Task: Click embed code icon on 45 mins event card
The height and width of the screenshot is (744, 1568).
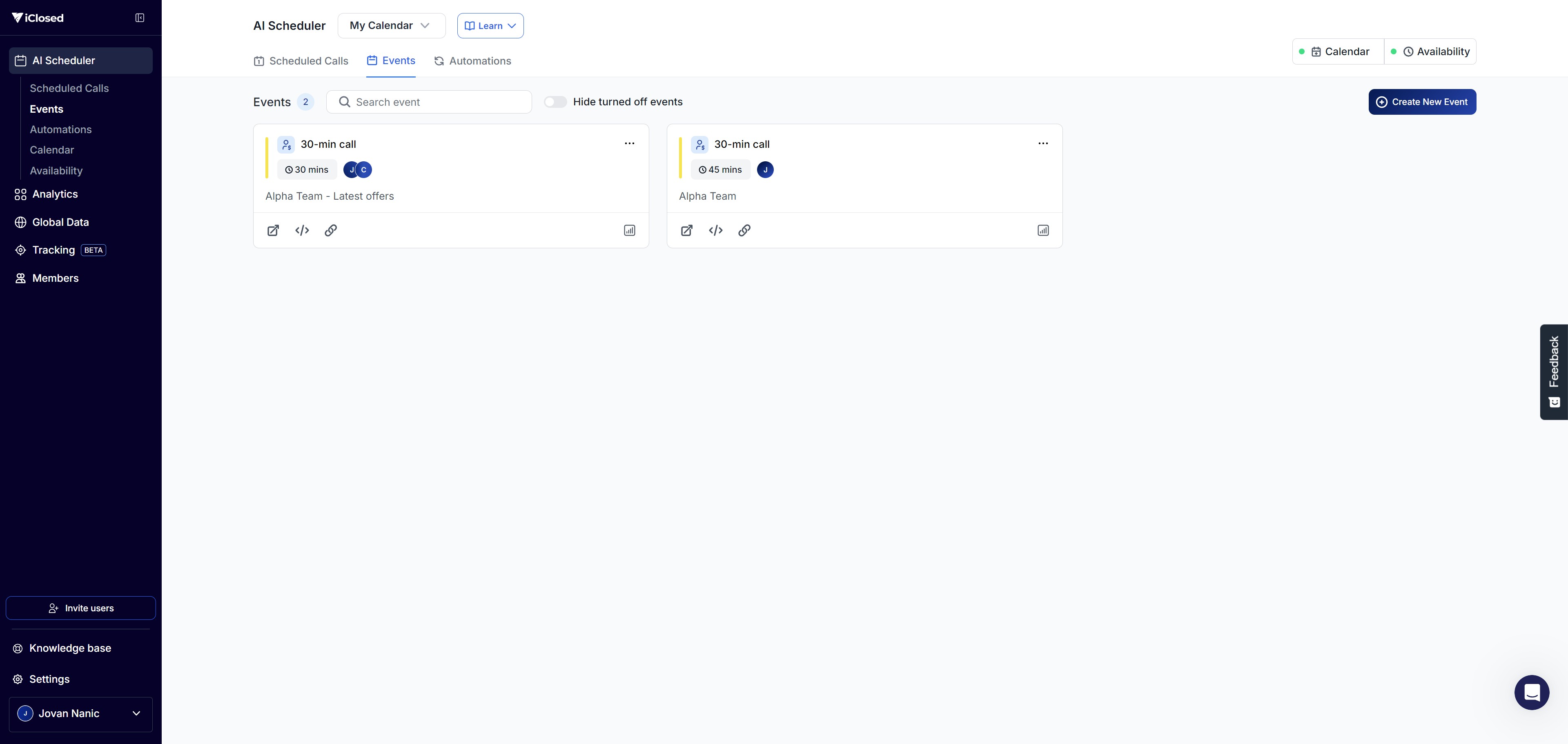Action: (x=715, y=230)
